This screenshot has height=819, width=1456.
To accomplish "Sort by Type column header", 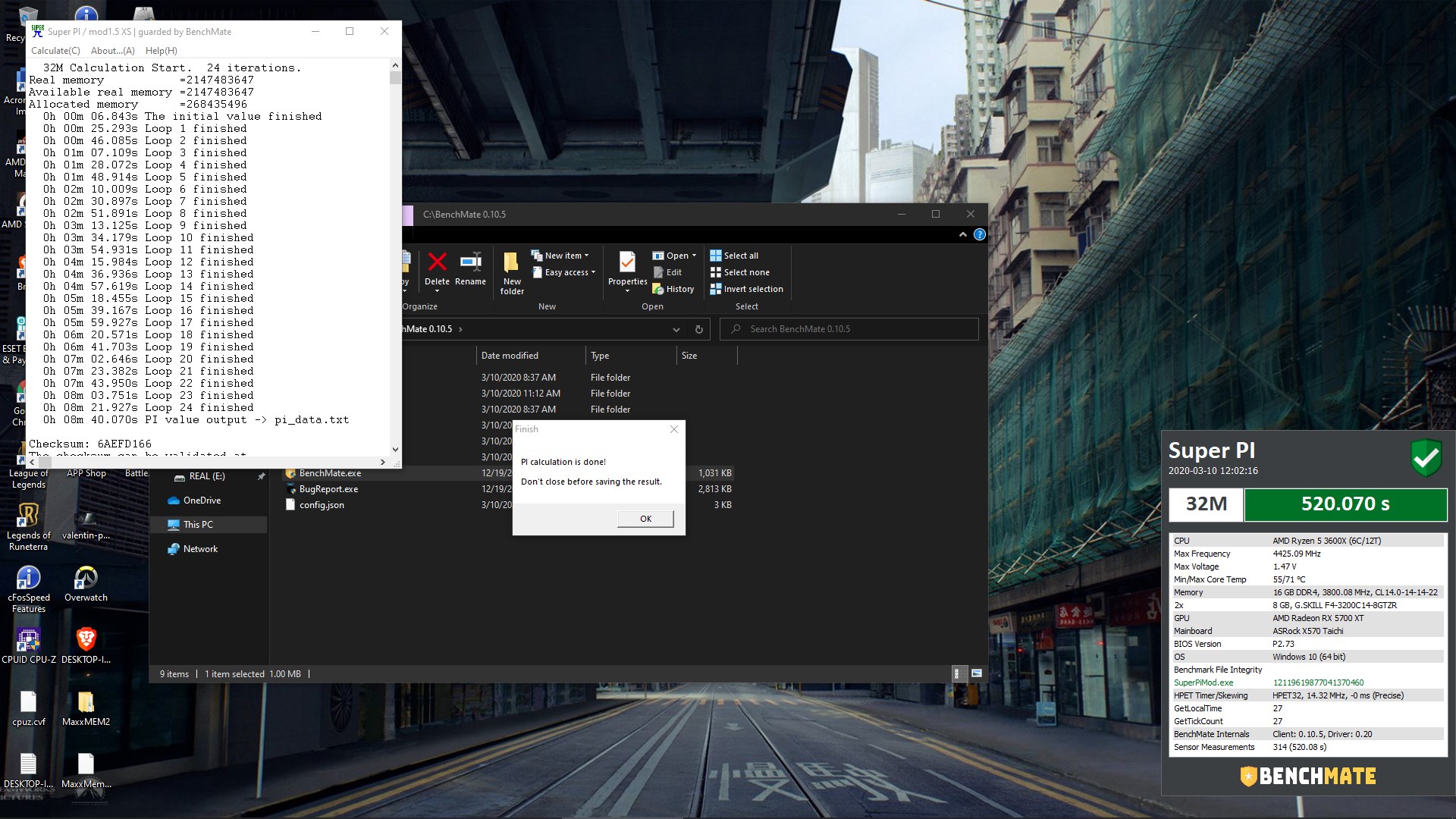I will 631,356.
